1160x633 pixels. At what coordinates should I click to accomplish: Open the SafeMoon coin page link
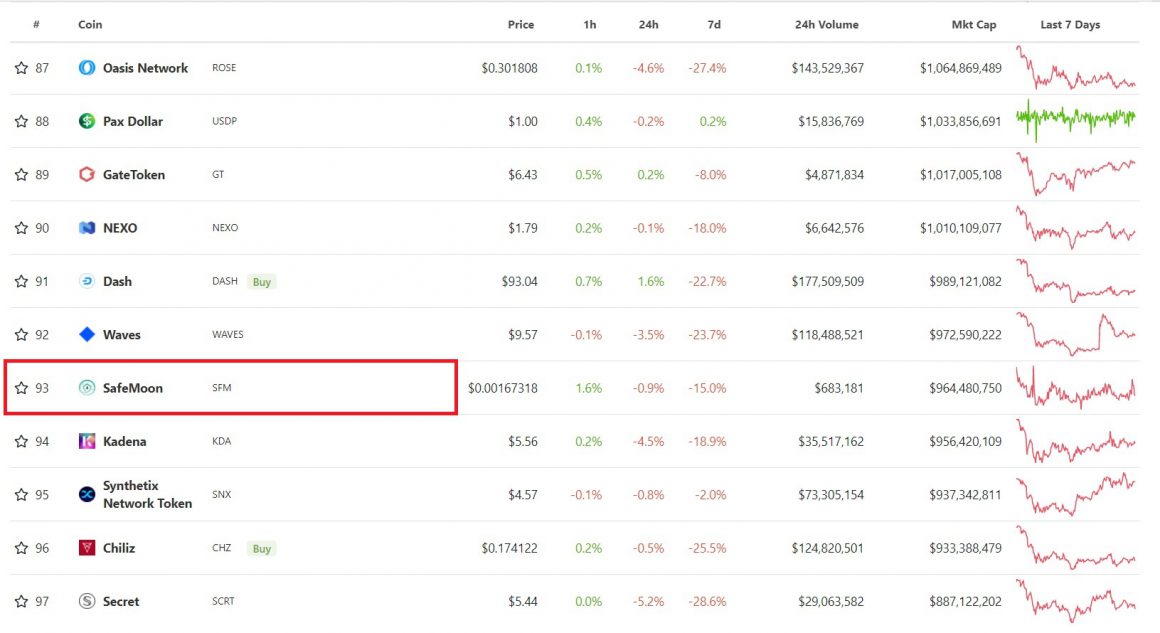pyautogui.click(x=133, y=388)
